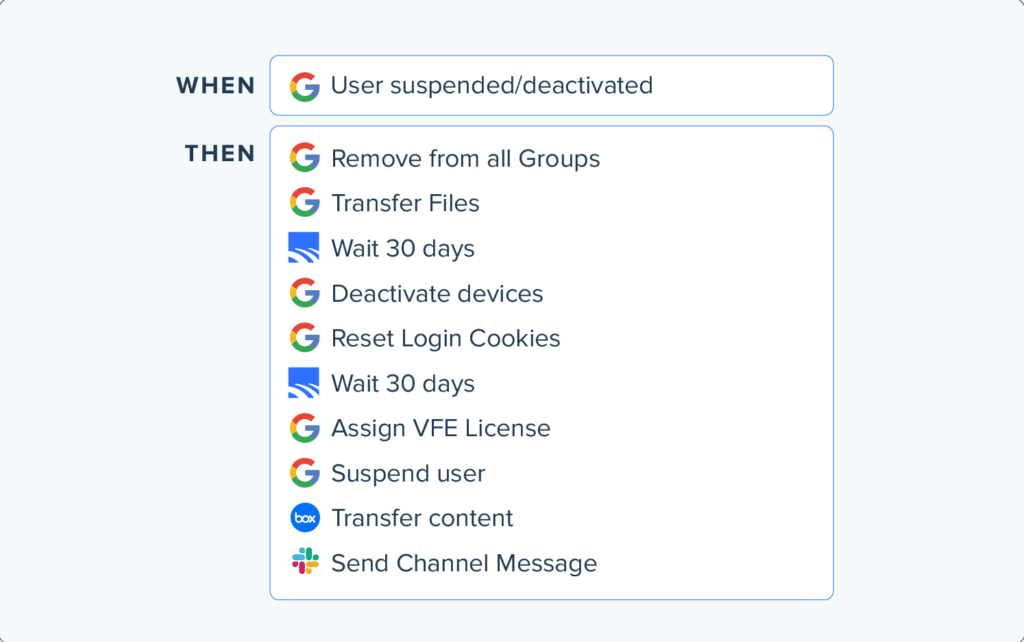Click the Google icon on the Suspend user row
1024x642 pixels.
click(x=305, y=473)
